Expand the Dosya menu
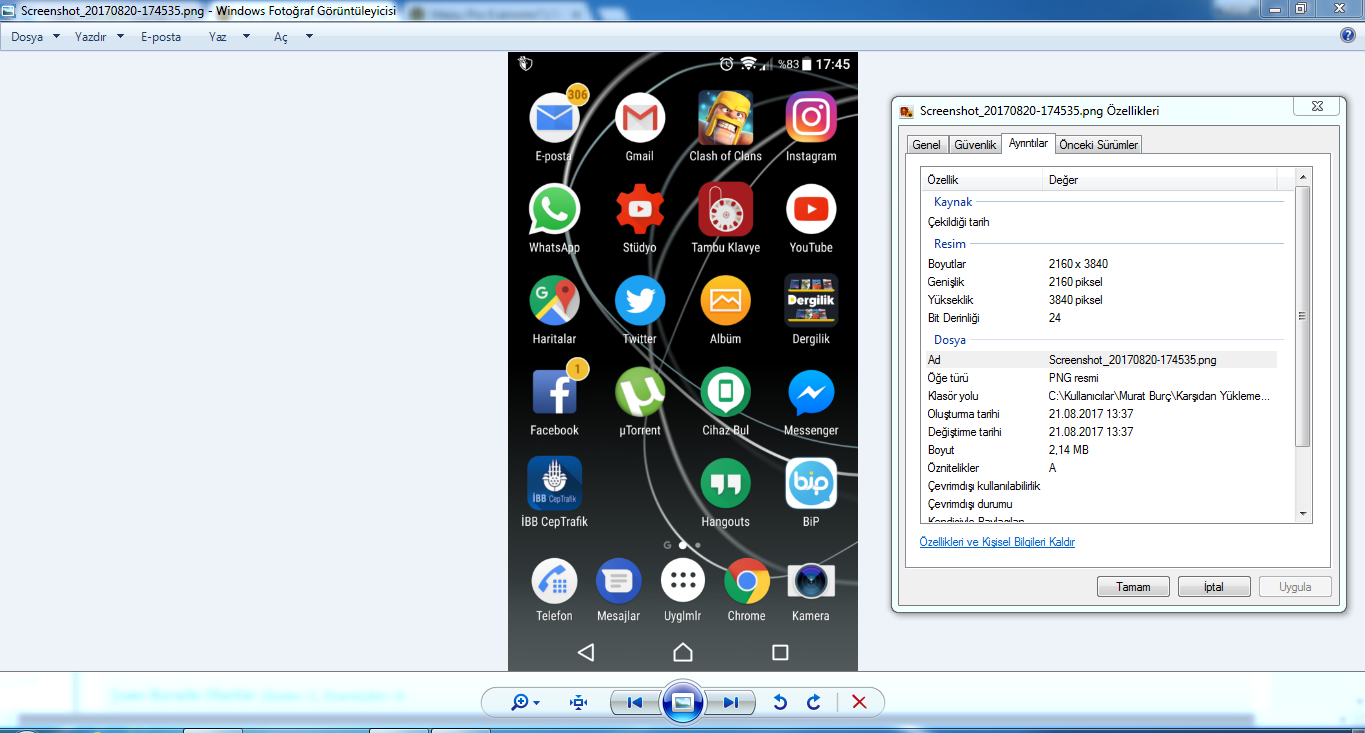Viewport: 1365px width, 733px height. point(35,37)
